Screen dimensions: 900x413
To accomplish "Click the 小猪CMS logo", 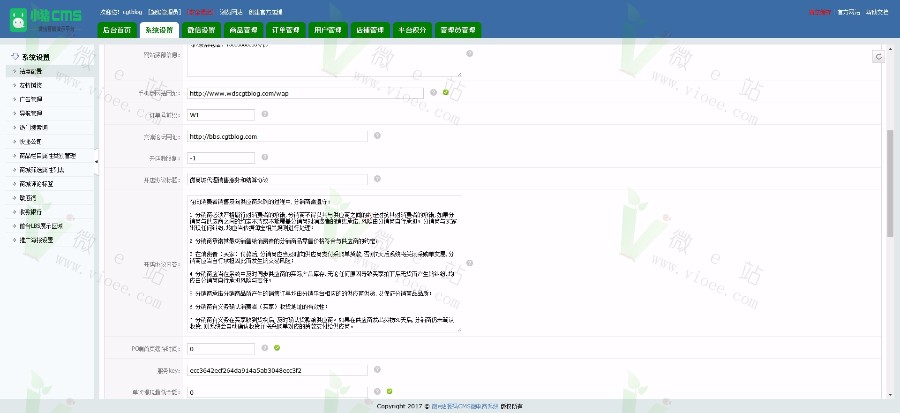I will pos(45,19).
